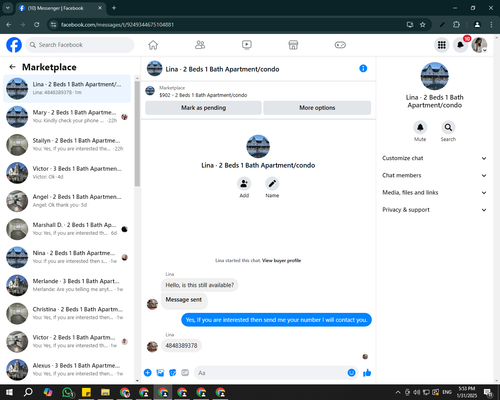Expand Privacy & support section
This screenshot has height=400, width=500.
434,210
